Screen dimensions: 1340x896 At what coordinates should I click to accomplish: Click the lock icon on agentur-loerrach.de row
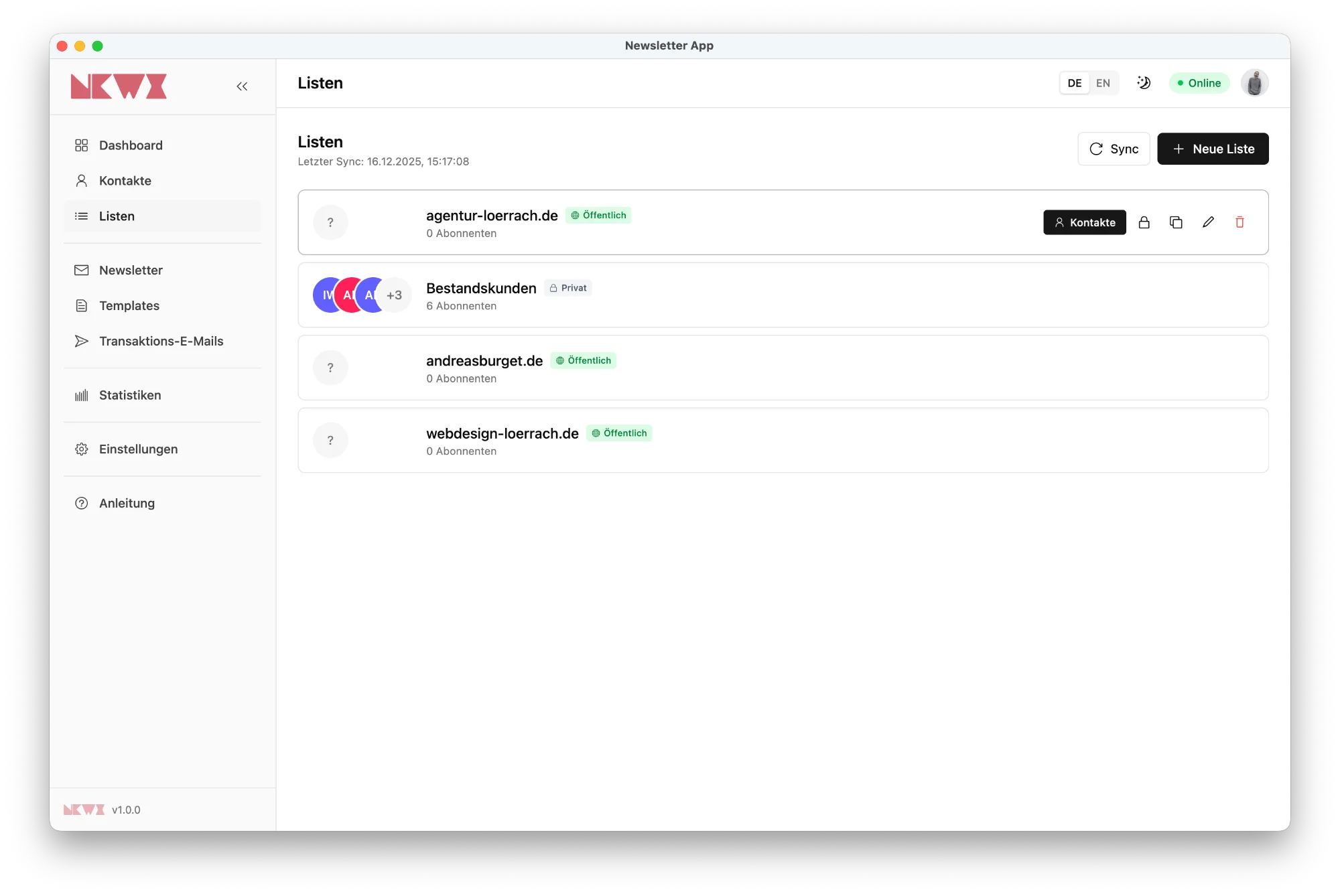click(1144, 222)
